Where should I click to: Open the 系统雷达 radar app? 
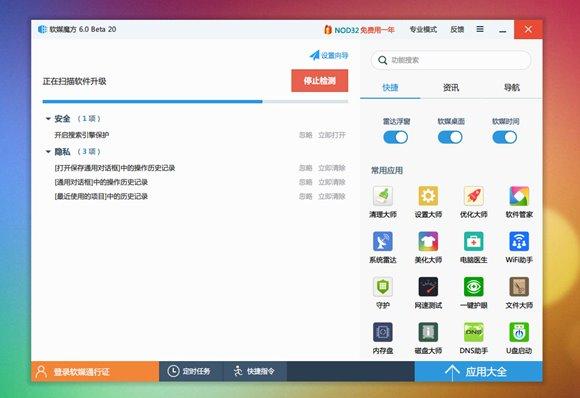(x=382, y=242)
